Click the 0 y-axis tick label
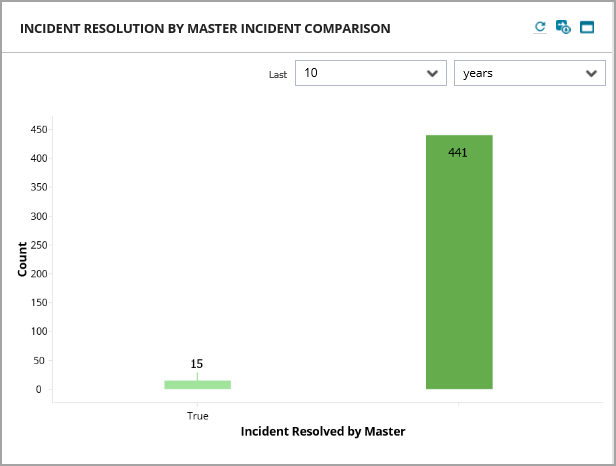The width and height of the screenshot is (616, 466). [38, 389]
